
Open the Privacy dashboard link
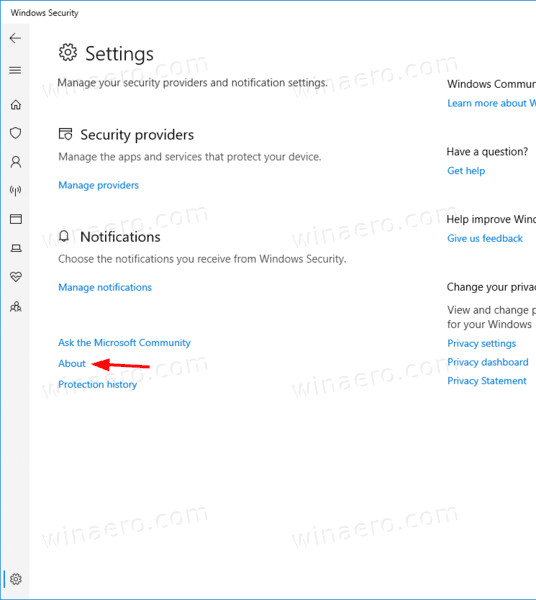488,362
